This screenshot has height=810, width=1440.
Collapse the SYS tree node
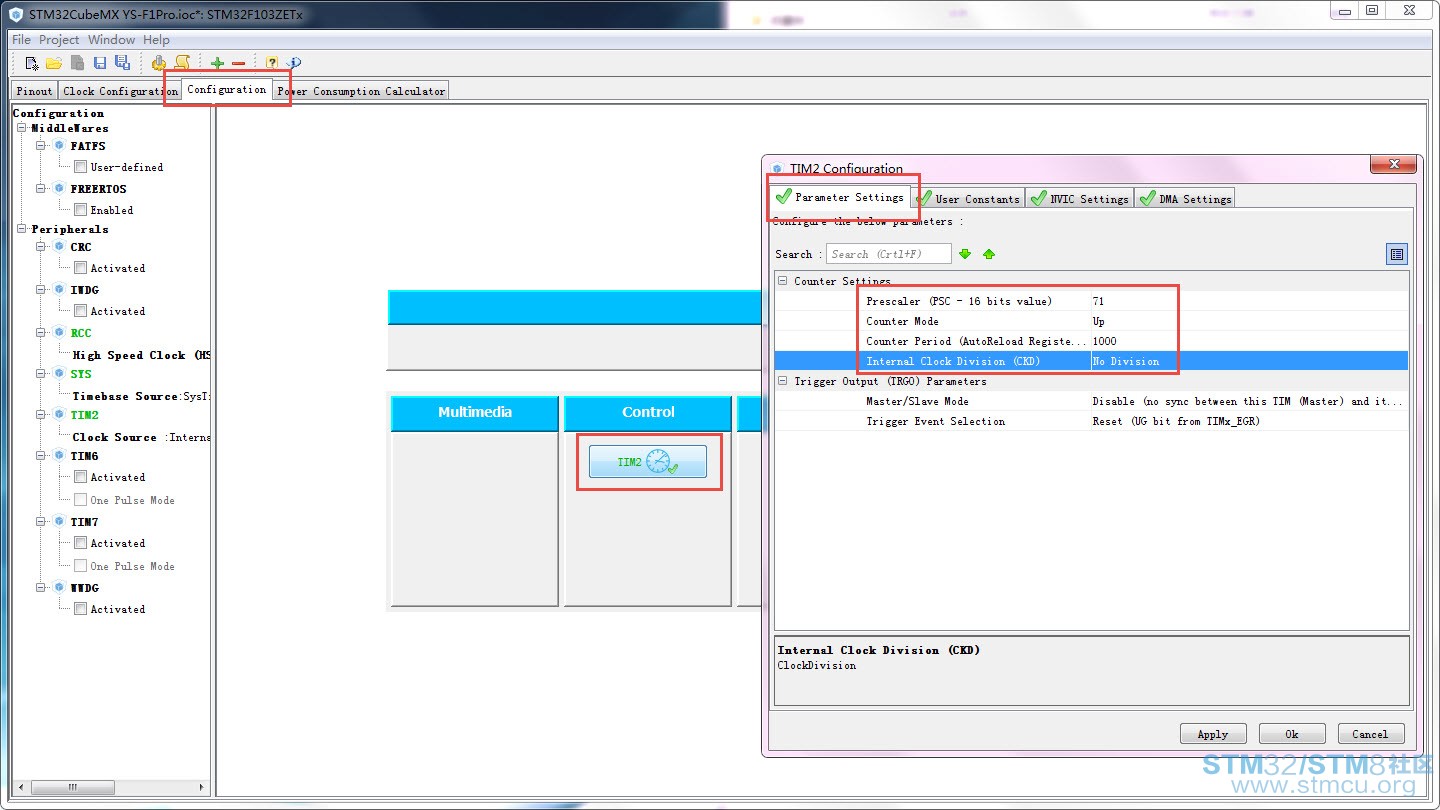coord(41,374)
